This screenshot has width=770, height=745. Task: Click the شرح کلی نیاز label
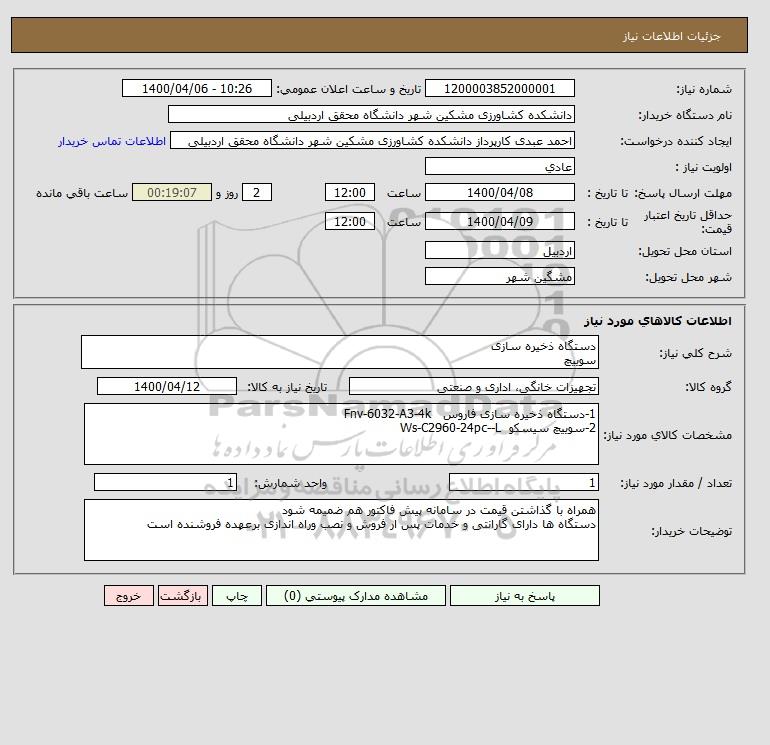(x=695, y=353)
